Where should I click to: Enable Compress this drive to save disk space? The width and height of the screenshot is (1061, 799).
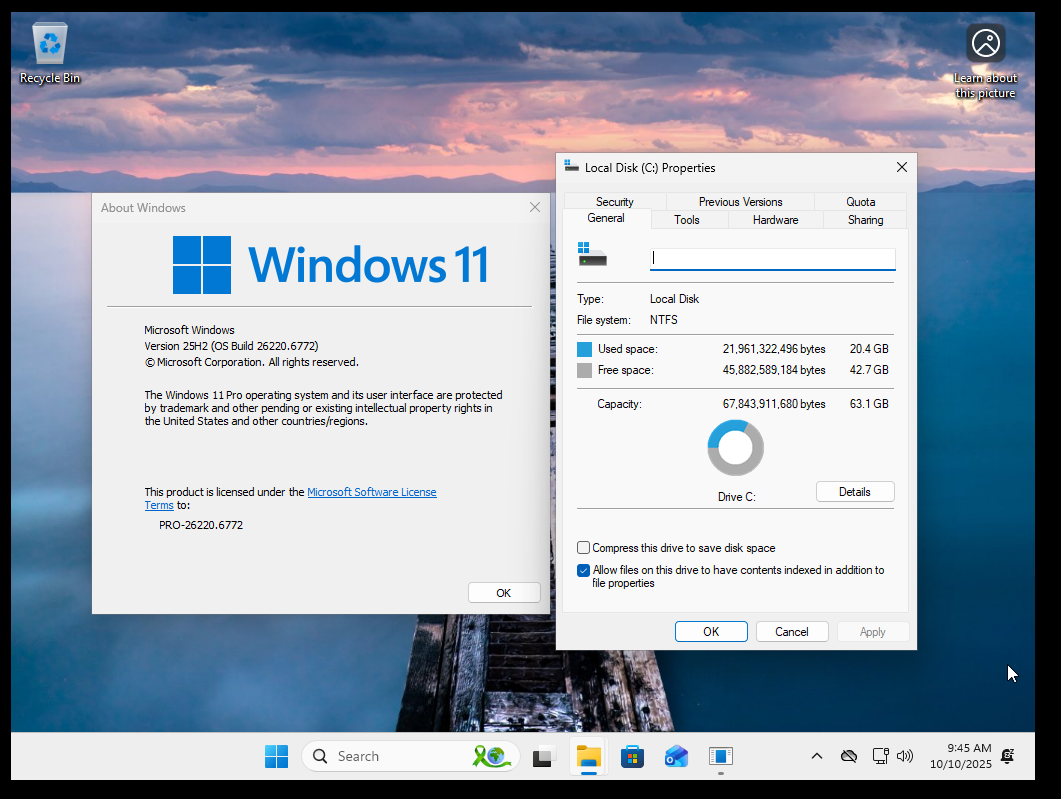[583, 547]
